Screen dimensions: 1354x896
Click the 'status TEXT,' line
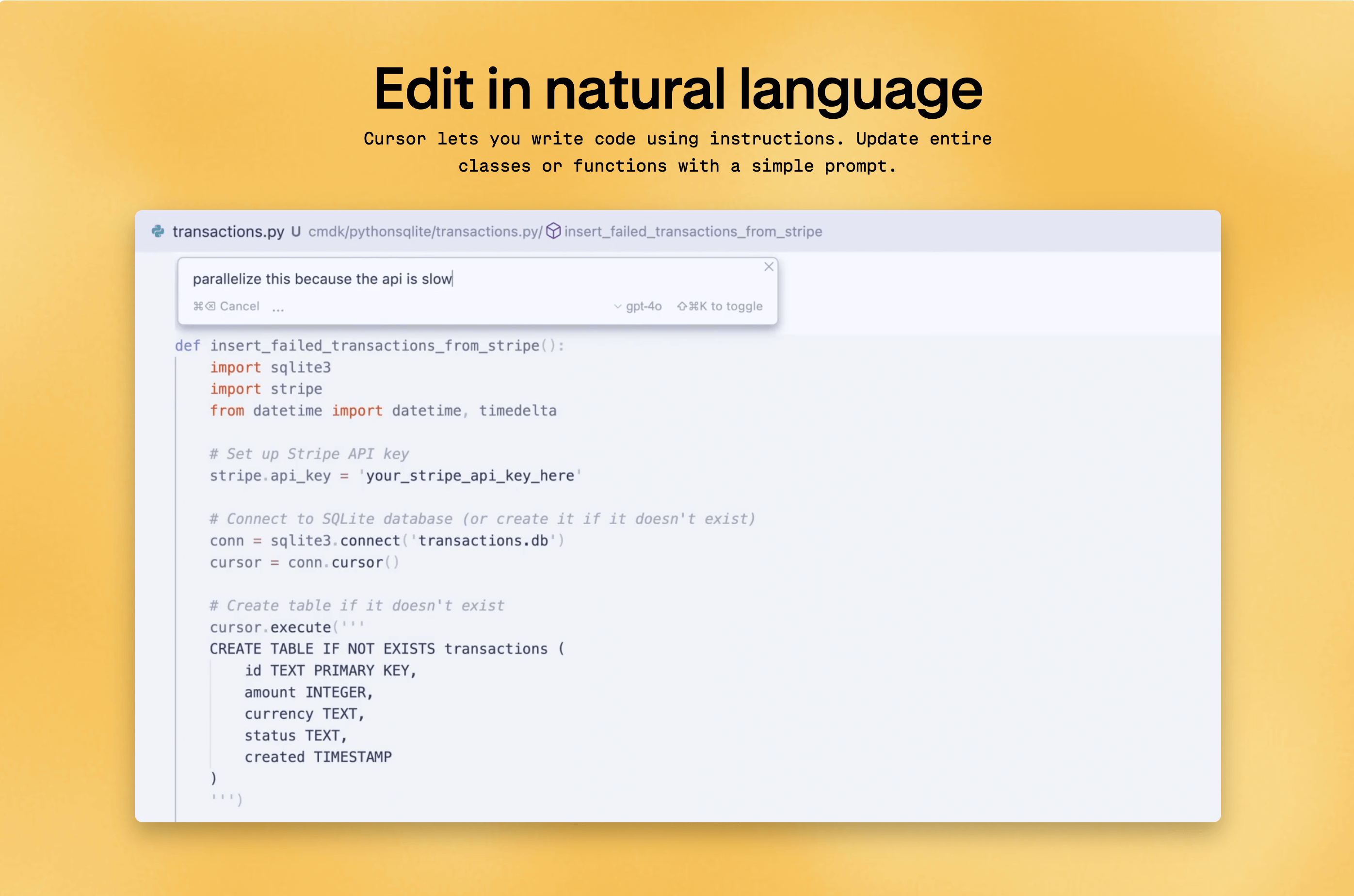[296, 736]
